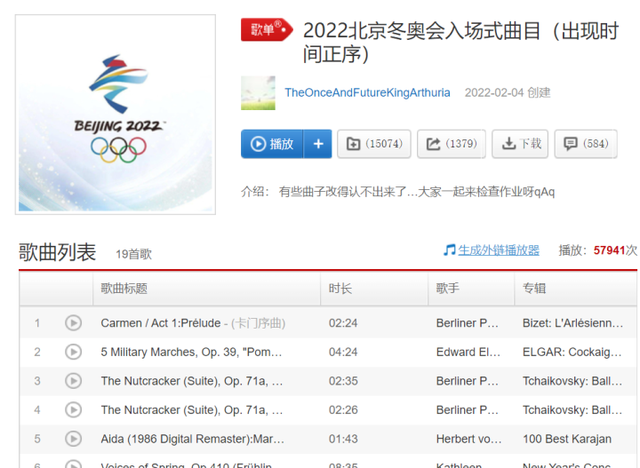Open album ELGAR: Cockaig…
Screen dimensions: 640x468
[x=572, y=352]
